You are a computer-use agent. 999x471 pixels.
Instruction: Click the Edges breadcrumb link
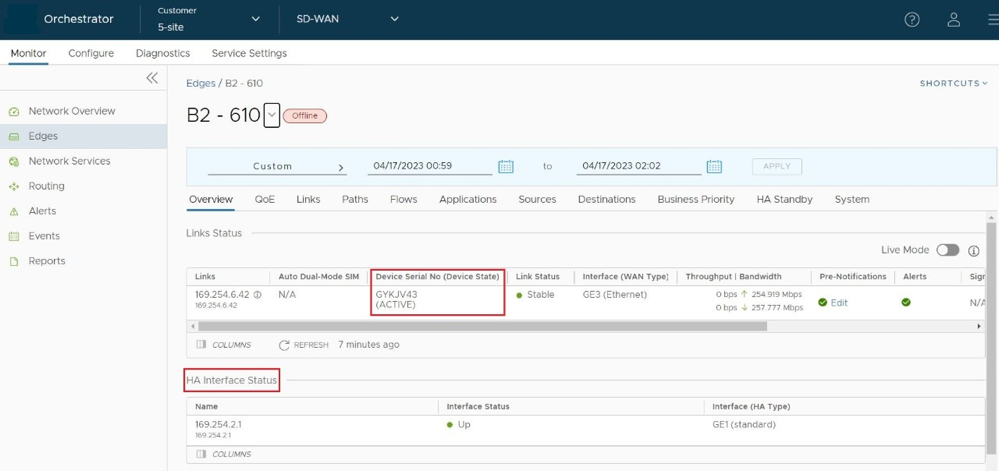click(200, 84)
